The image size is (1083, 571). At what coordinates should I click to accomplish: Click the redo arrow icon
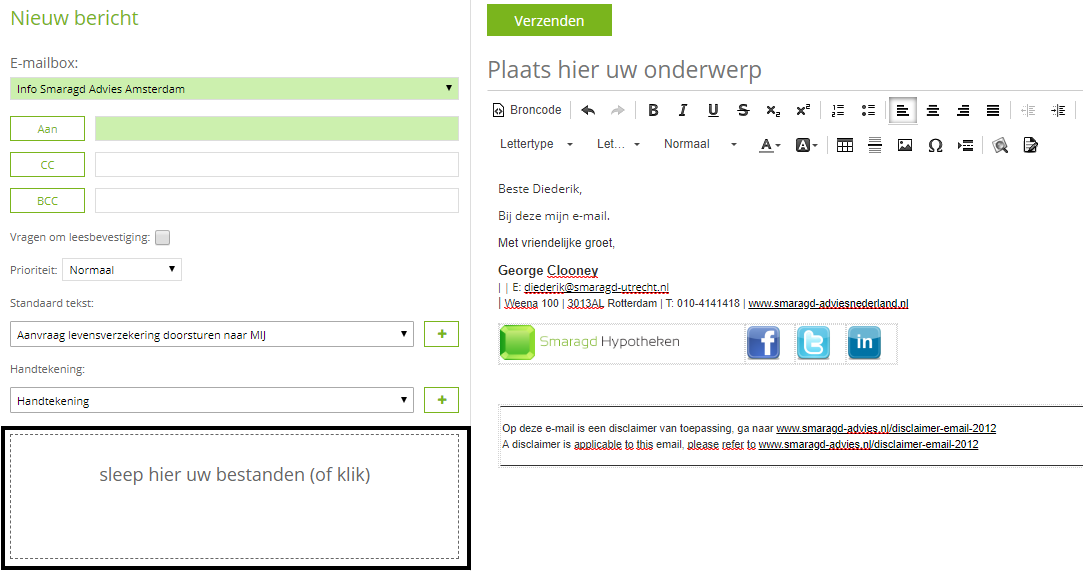617,110
